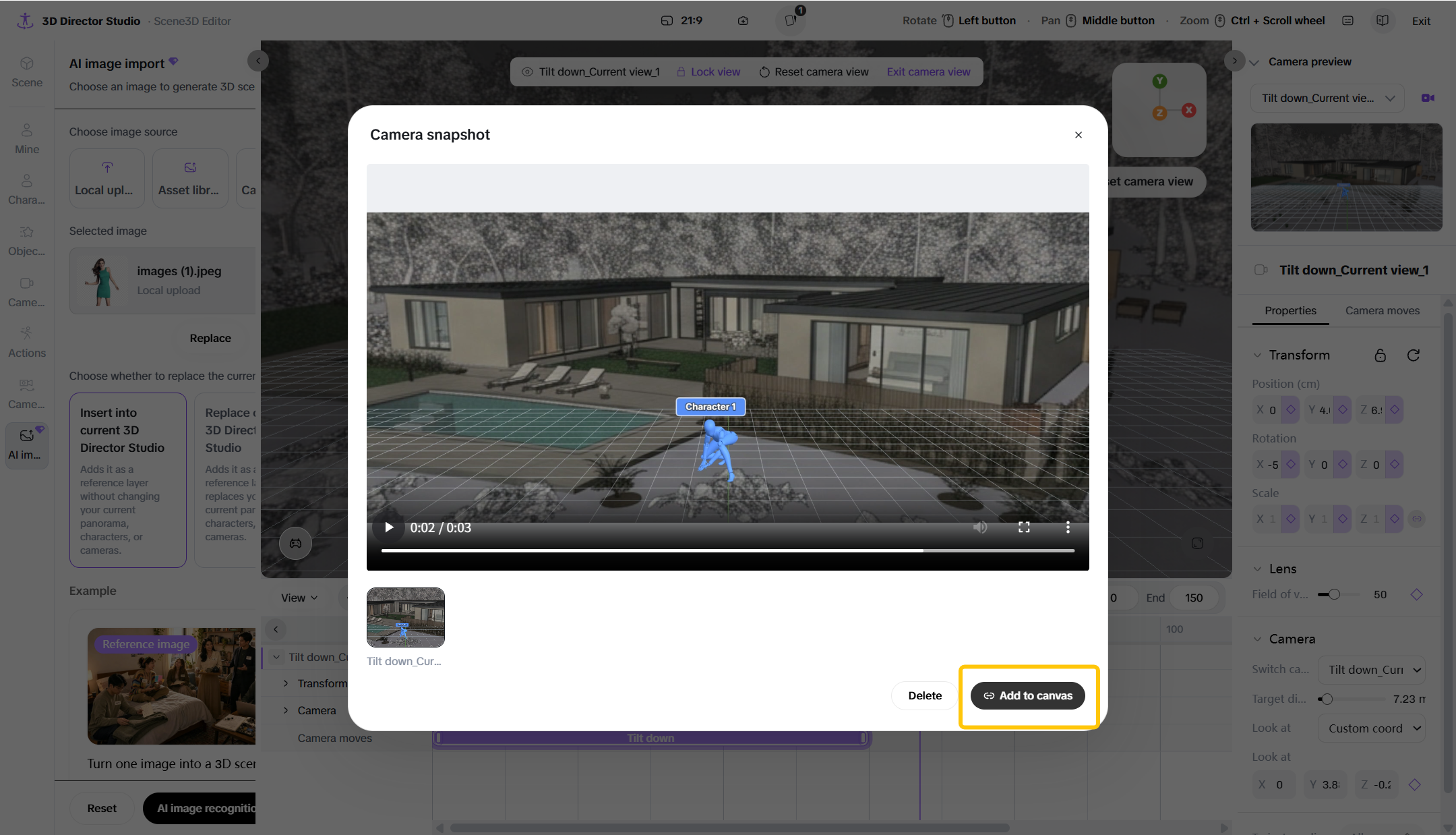Screen dimensions: 1456x835
Task: Open the View dropdown in timeline
Action: click(x=299, y=598)
